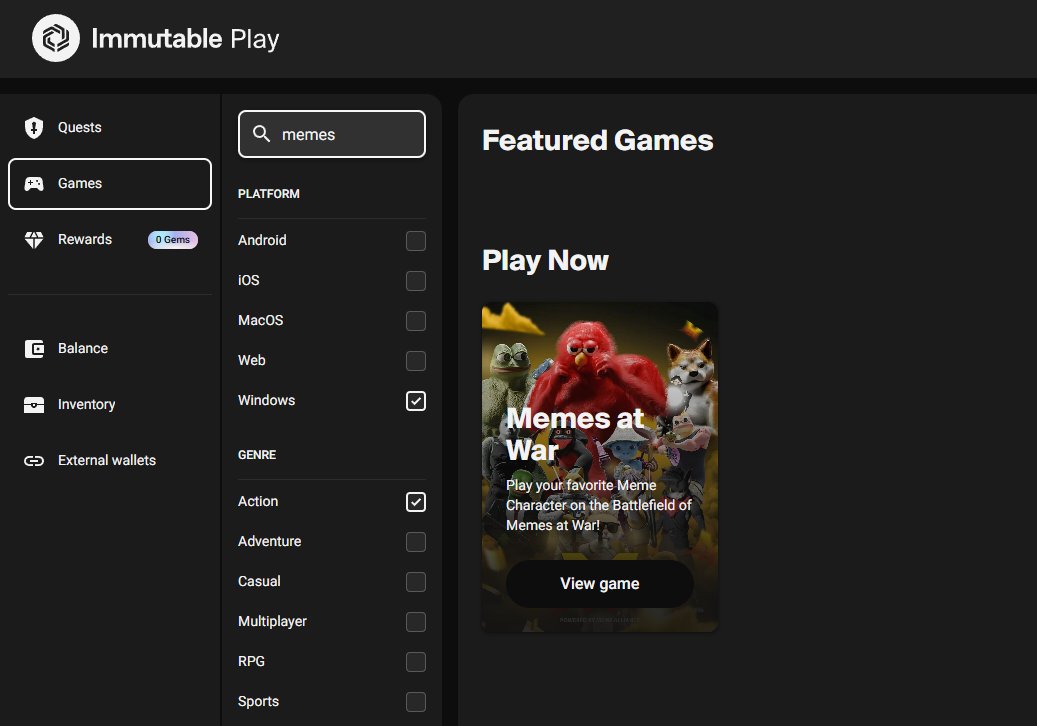Enable the Android platform checkbox

[415, 241]
